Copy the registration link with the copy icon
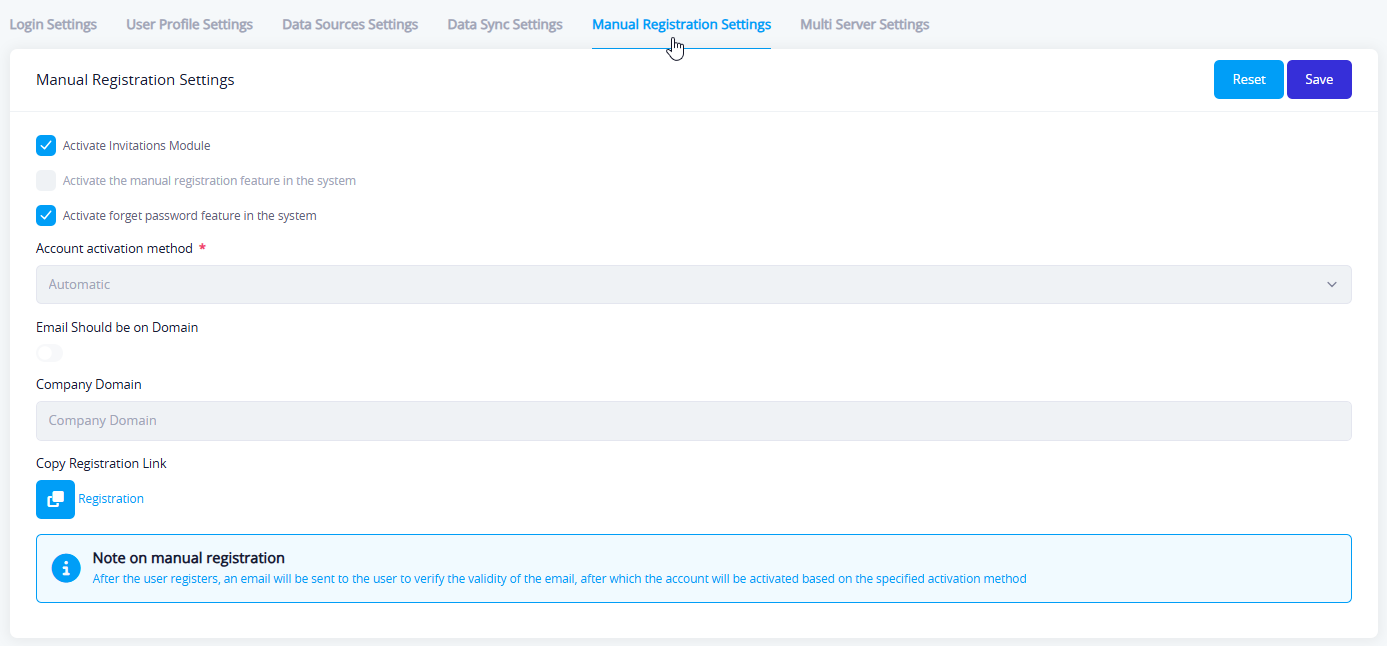Image resolution: width=1387 pixels, height=646 pixels. 55,499
